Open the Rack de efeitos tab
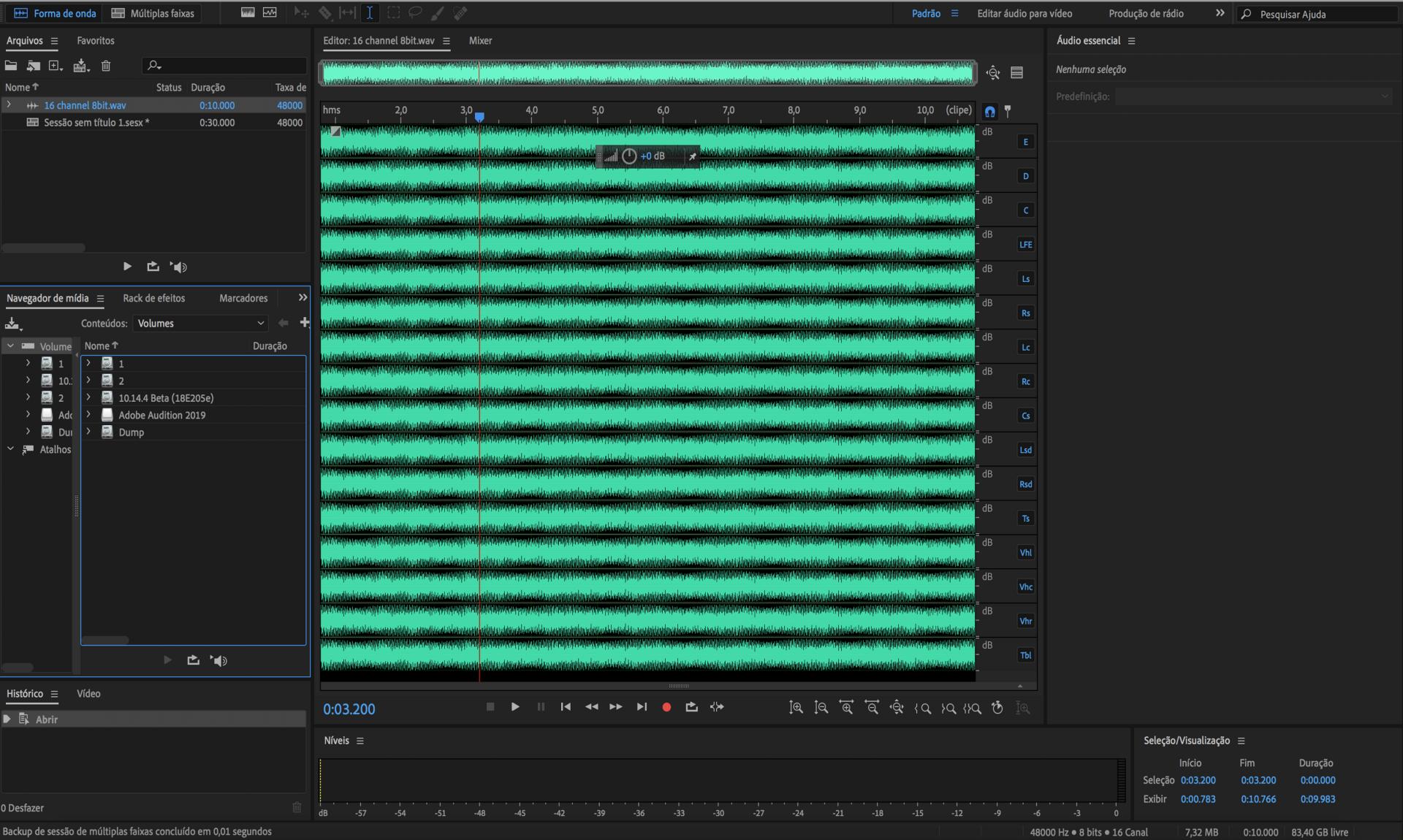Image resolution: width=1403 pixels, height=840 pixels. click(x=153, y=298)
